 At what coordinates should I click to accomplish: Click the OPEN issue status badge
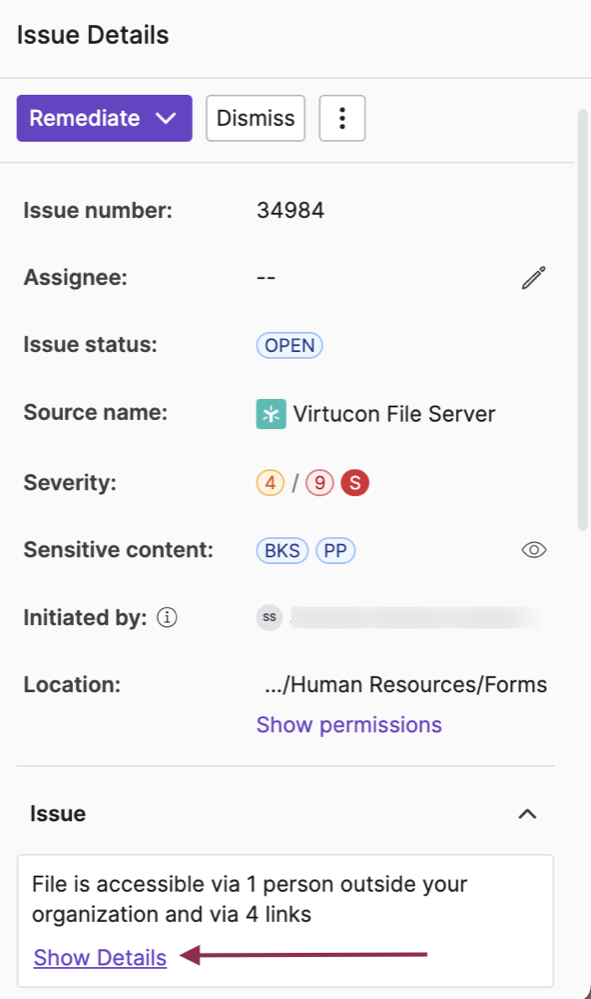point(290,345)
